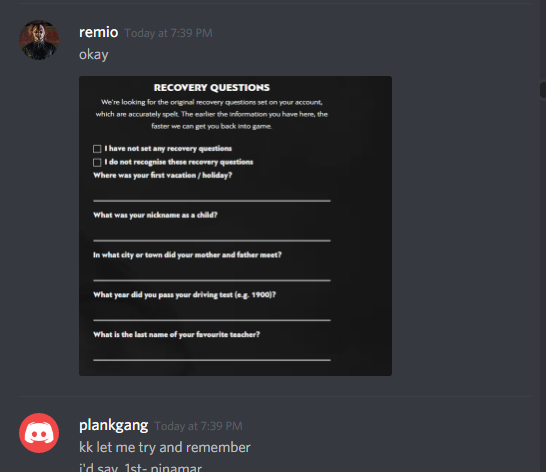Click the plankgang username
This screenshot has width=546, height=472.
(x=114, y=426)
